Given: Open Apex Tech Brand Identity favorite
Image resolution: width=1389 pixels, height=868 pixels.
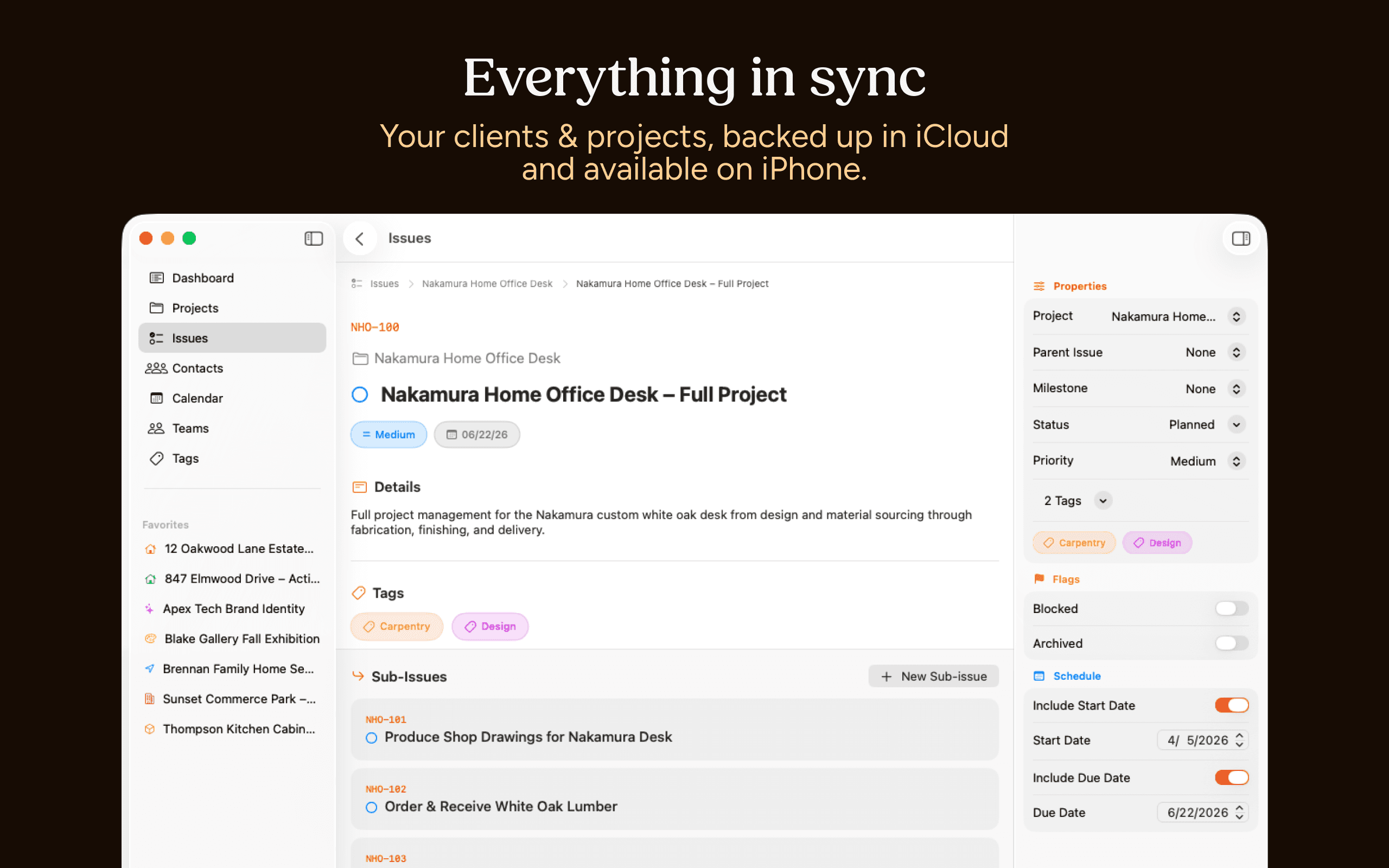Looking at the screenshot, I should click(x=233, y=609).
